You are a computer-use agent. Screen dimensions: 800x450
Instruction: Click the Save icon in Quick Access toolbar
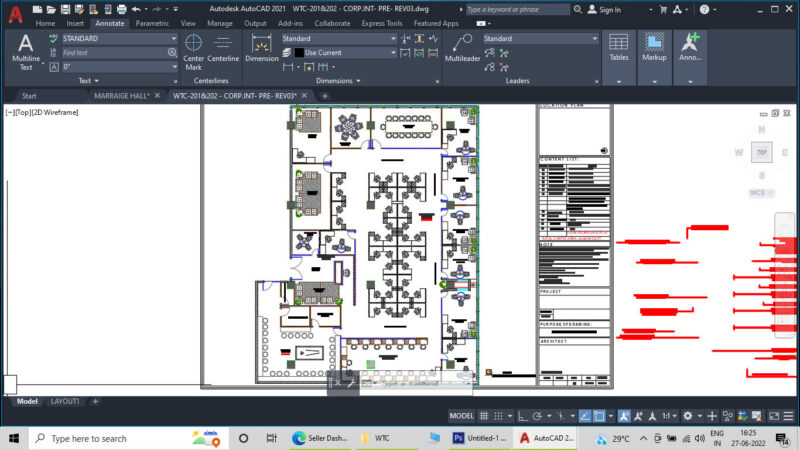tap(65, 9)
